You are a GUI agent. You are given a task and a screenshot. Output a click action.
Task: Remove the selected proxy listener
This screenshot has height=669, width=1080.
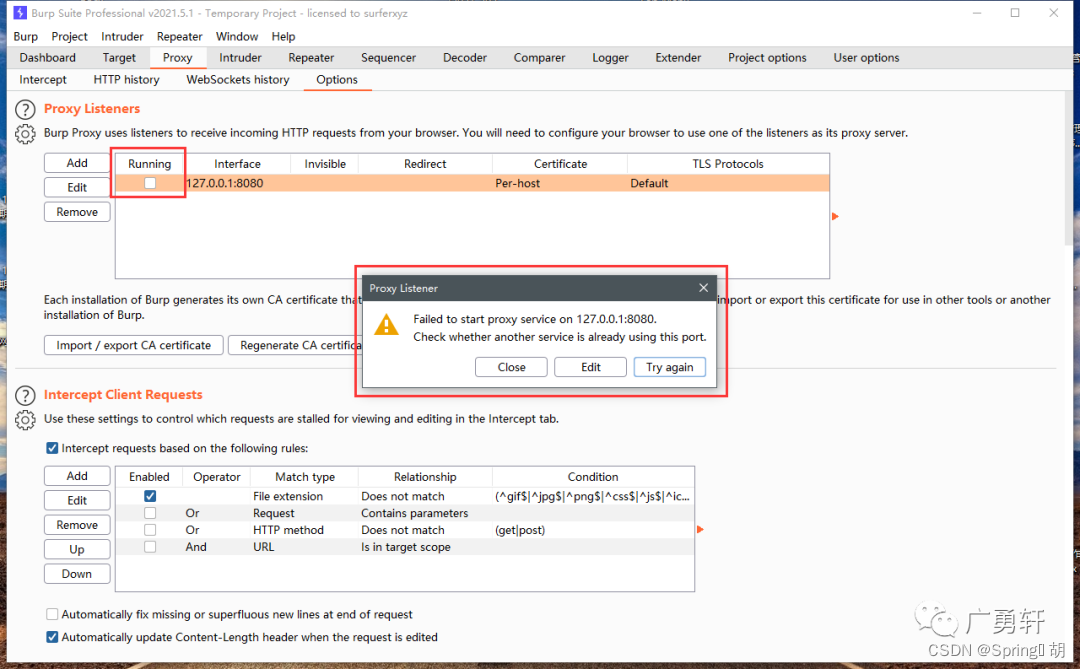pos(77,212)
